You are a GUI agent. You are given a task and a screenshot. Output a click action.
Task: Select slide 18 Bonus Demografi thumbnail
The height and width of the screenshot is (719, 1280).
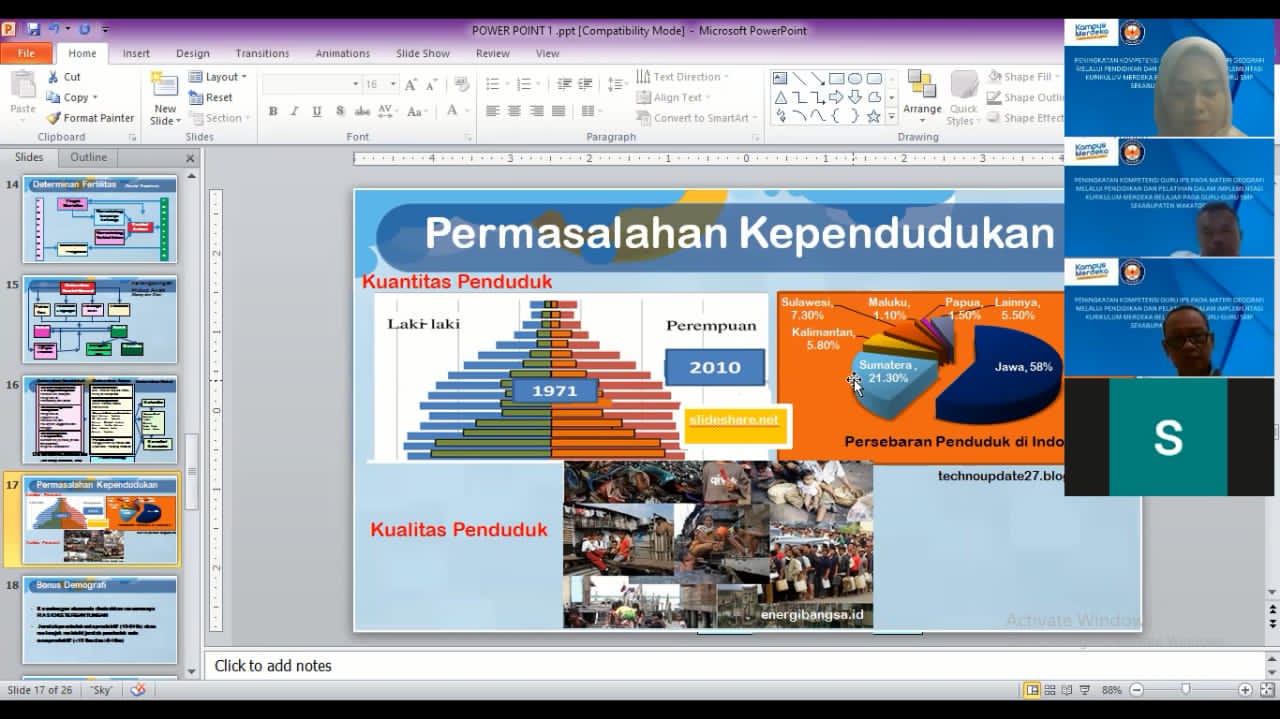tap(100, 620)
